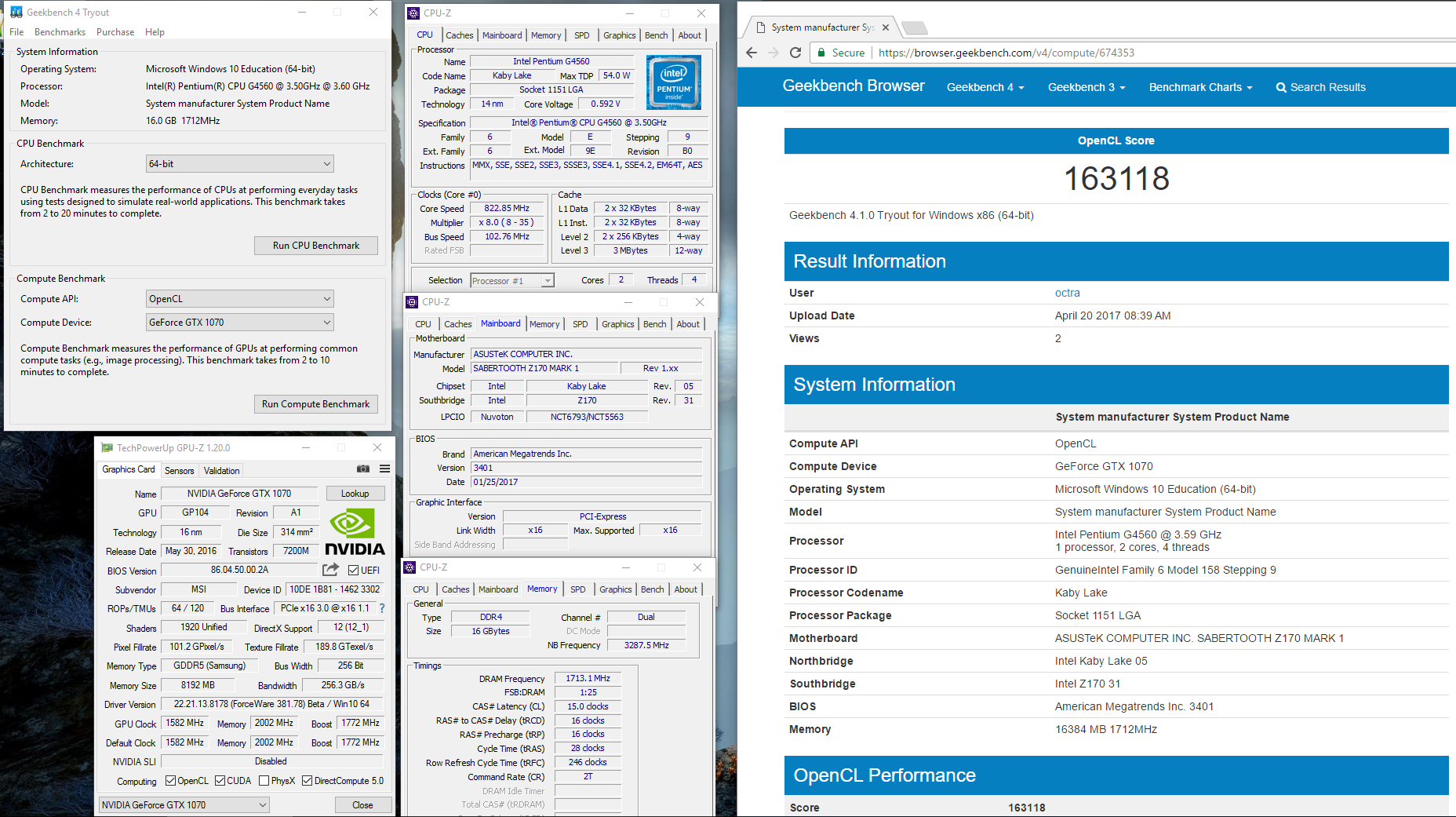
Task: Click the NVIDIA logo in GPU-Z
Action: (x=355, y=532)
